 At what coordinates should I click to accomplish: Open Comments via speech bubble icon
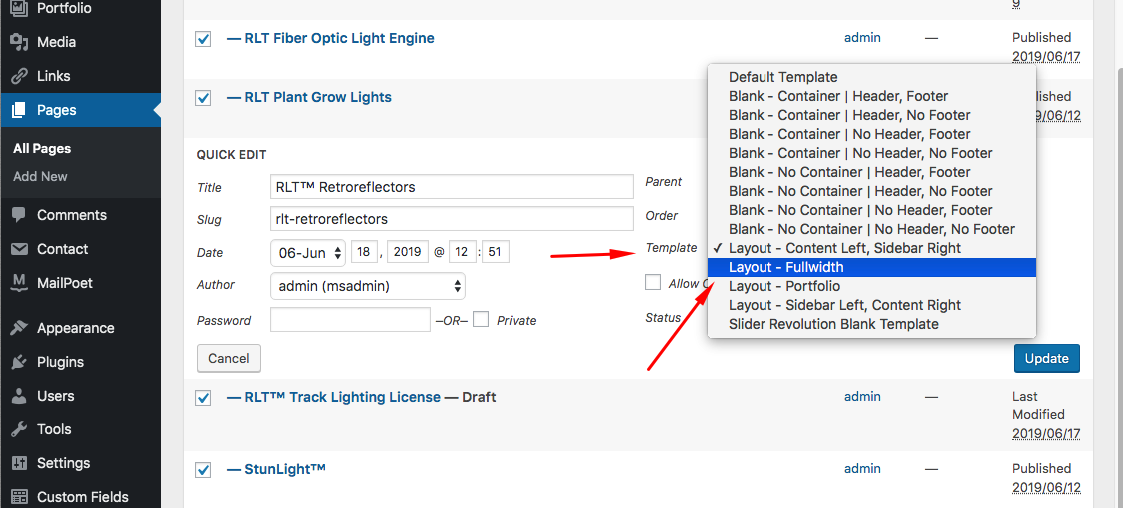point(19,215)
